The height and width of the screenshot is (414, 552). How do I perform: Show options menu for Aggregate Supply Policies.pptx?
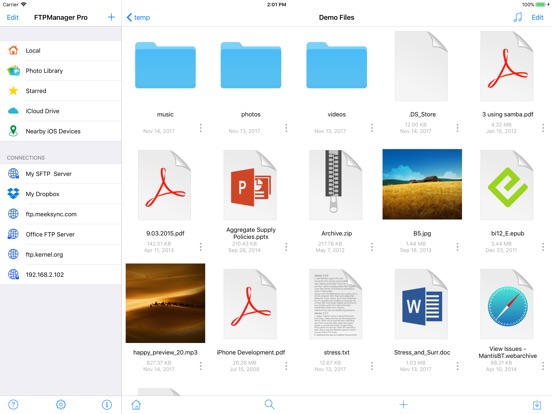(286, 247)
